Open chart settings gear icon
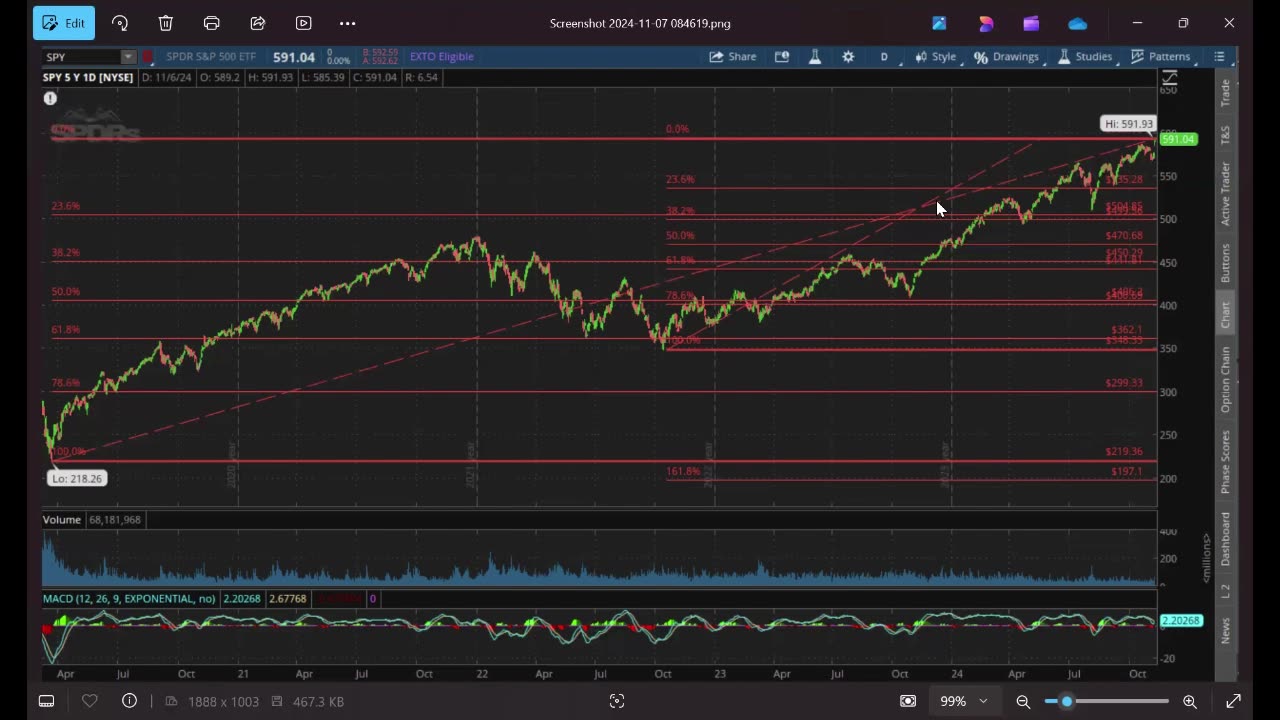 point(848,57)
